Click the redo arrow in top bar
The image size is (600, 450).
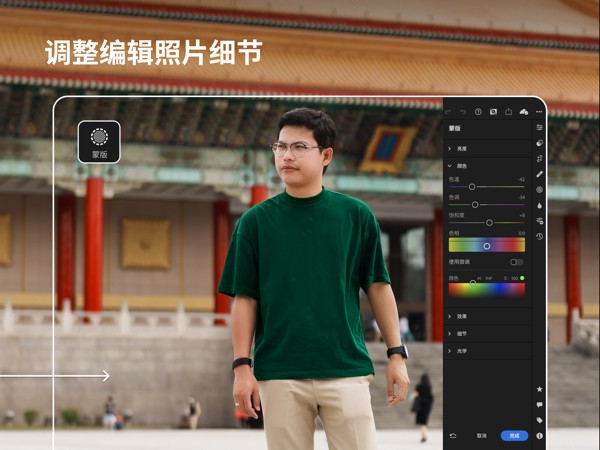click(x=448, y=112)
